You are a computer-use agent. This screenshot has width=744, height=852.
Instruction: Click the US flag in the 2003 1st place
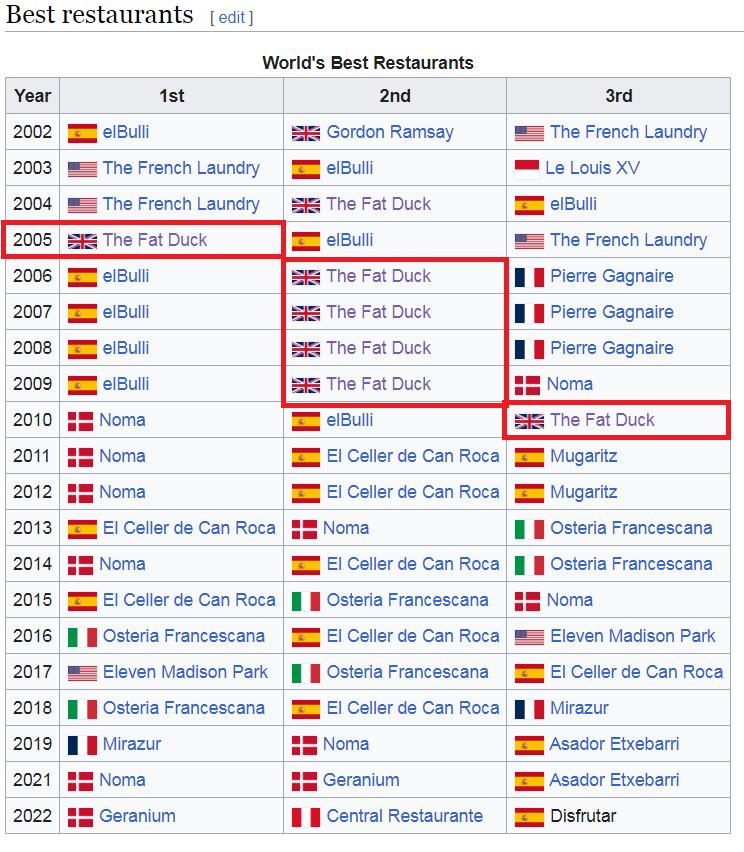point(82,169)
